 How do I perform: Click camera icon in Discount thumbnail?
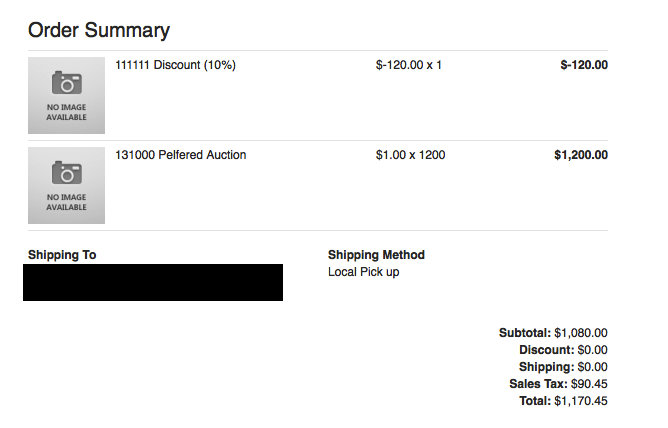[66, 83]
